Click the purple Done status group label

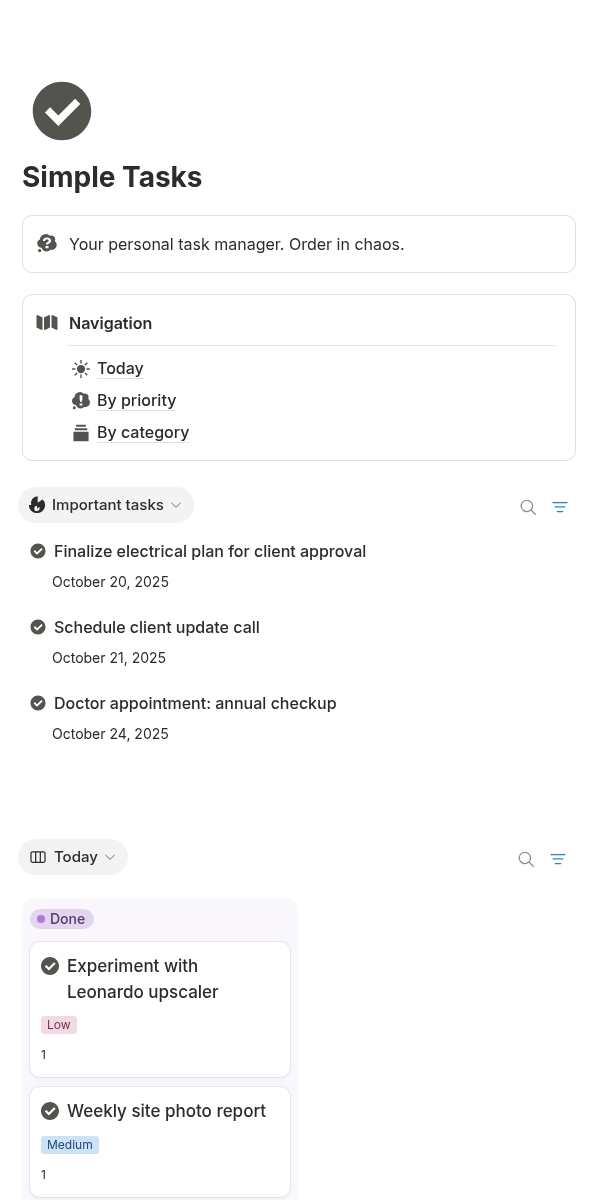(62, 919)
